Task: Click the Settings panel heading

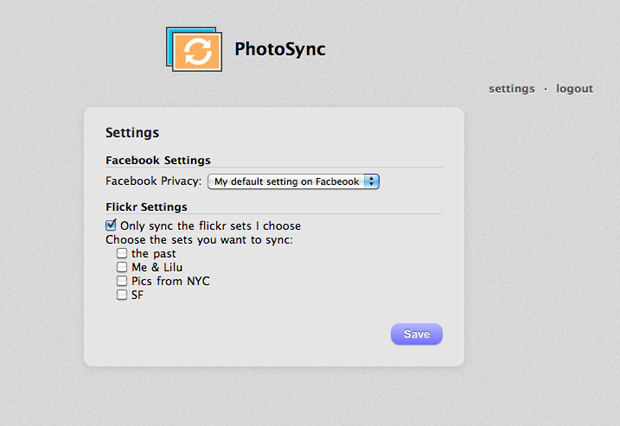Action: click(x=132, y=132)
